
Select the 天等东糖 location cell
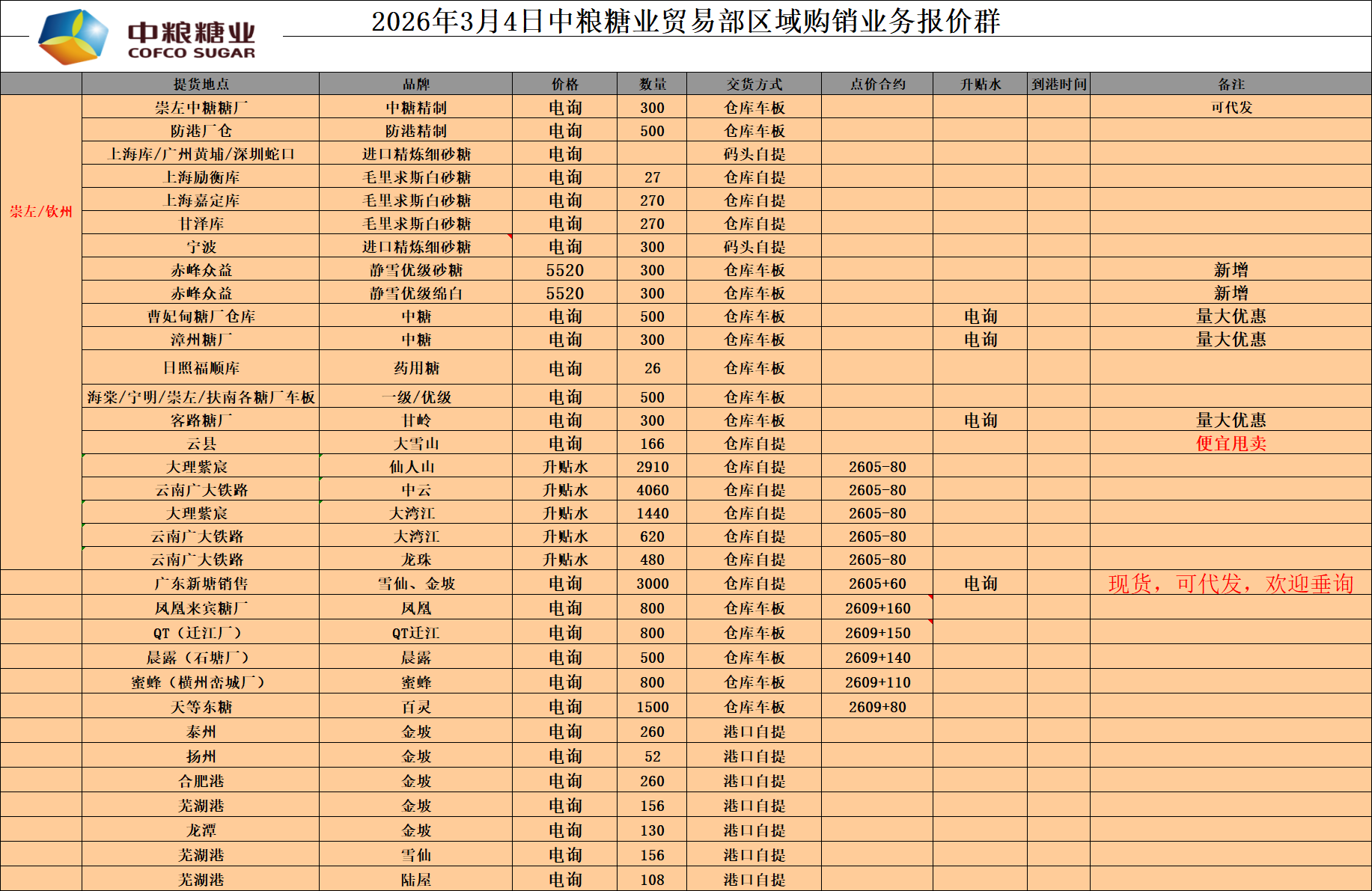coord(201,707)
